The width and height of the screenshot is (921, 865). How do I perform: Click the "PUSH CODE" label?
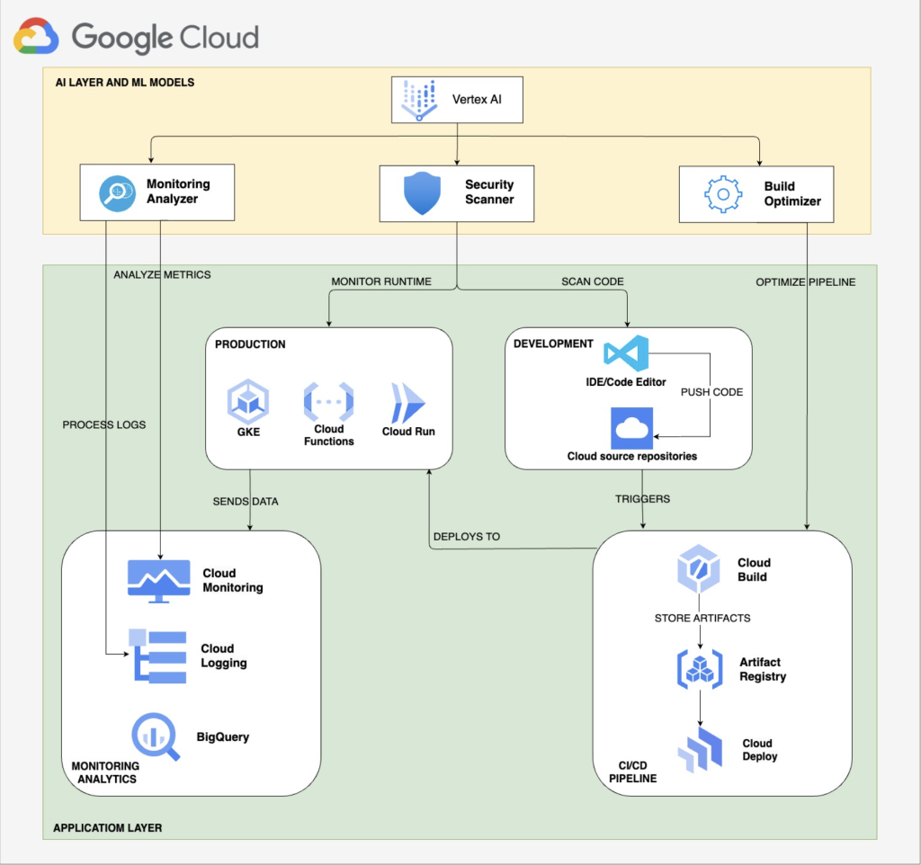pos(712,392)
